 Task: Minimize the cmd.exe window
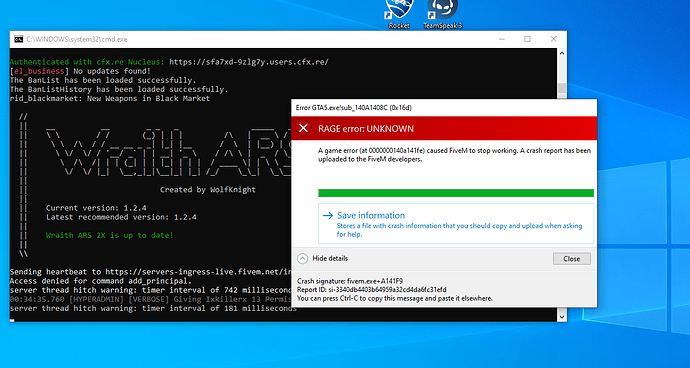coord(502,39)
